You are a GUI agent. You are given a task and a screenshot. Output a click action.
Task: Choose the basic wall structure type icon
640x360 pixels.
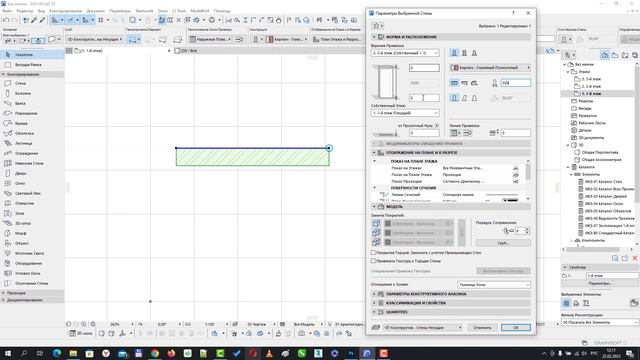[x=454, y=53]
